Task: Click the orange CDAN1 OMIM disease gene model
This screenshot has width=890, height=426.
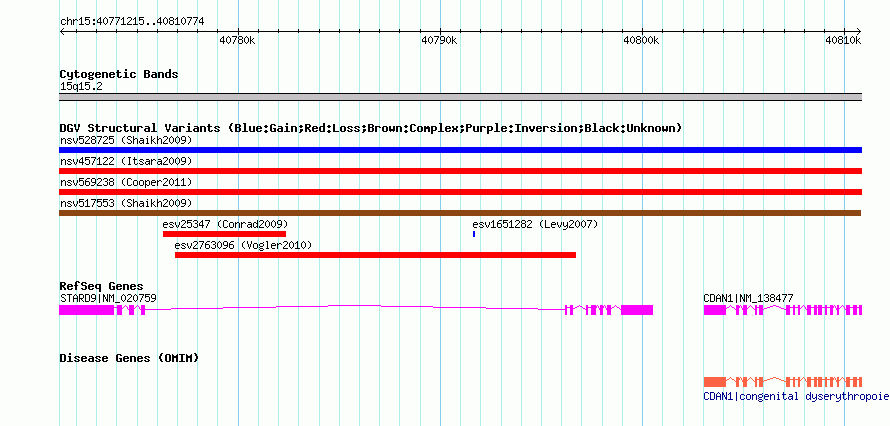Action: click(783, 382)
